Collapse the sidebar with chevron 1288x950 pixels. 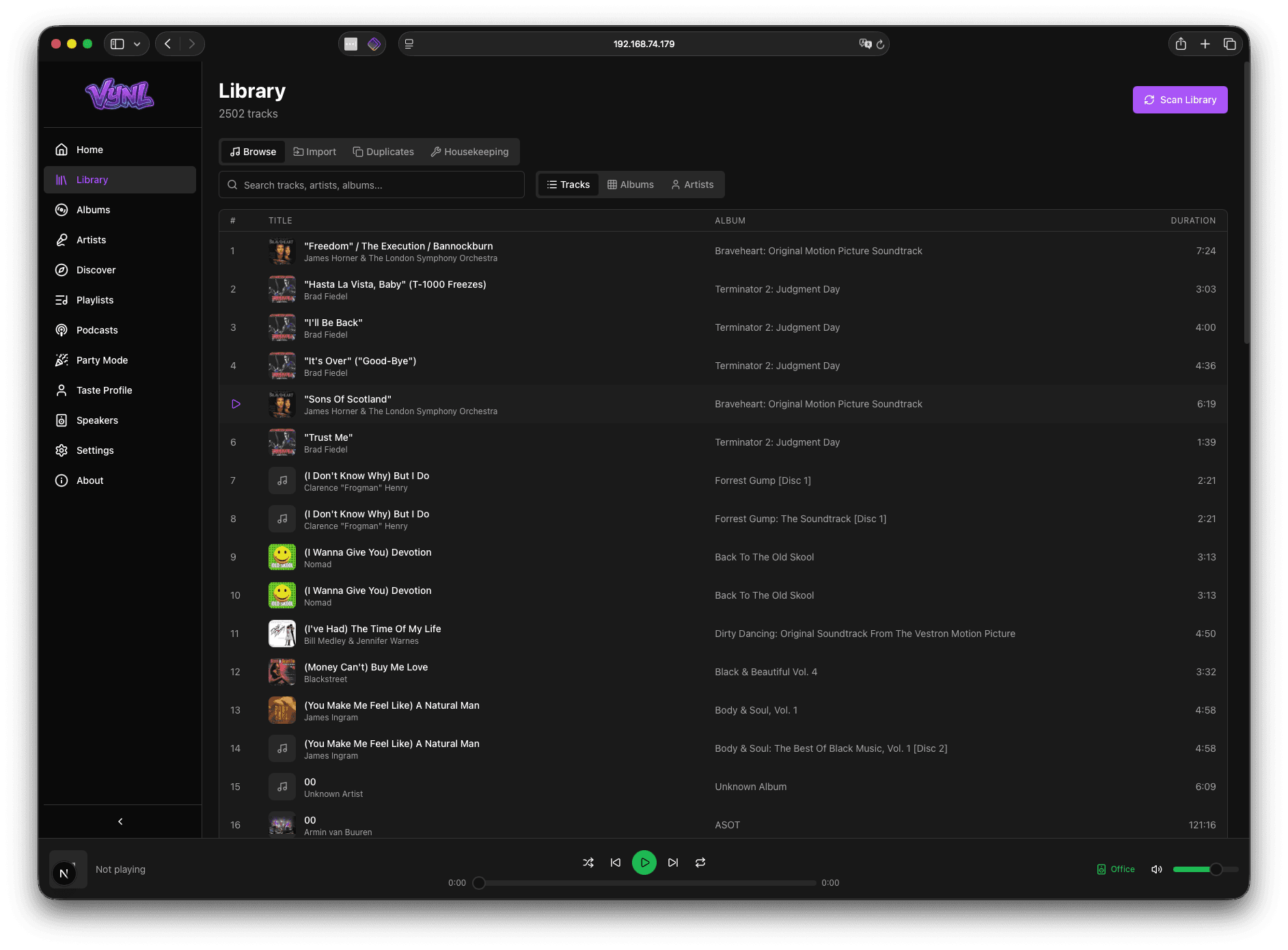click(120, 822)
